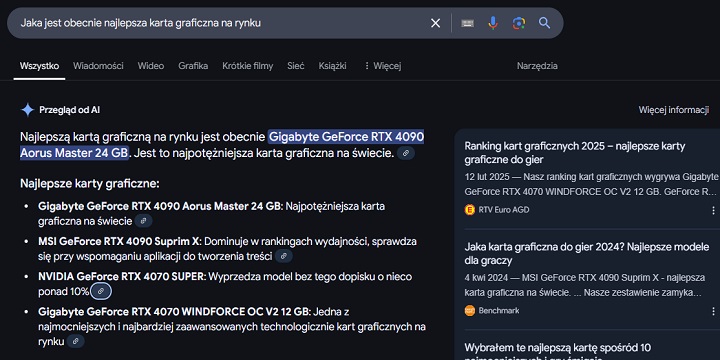This screenshot has width=720, height=360.
Task: Click 'Najlepsze karty graficzne:' heading
Action: tap(90, 184)
